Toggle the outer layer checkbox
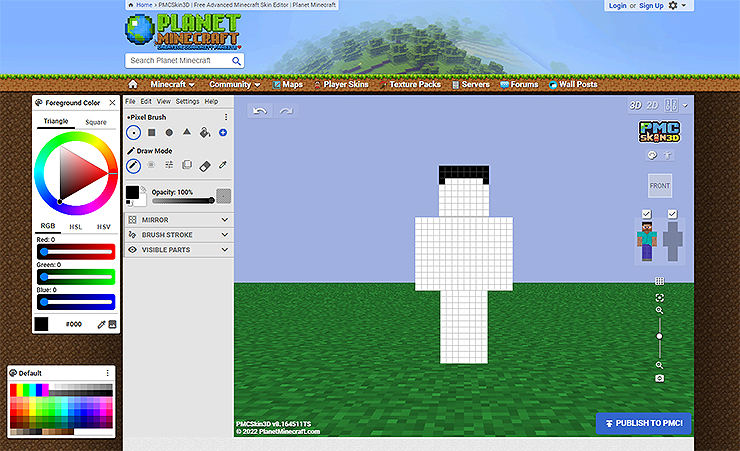 pyautogui.click(x=673, y=214)
